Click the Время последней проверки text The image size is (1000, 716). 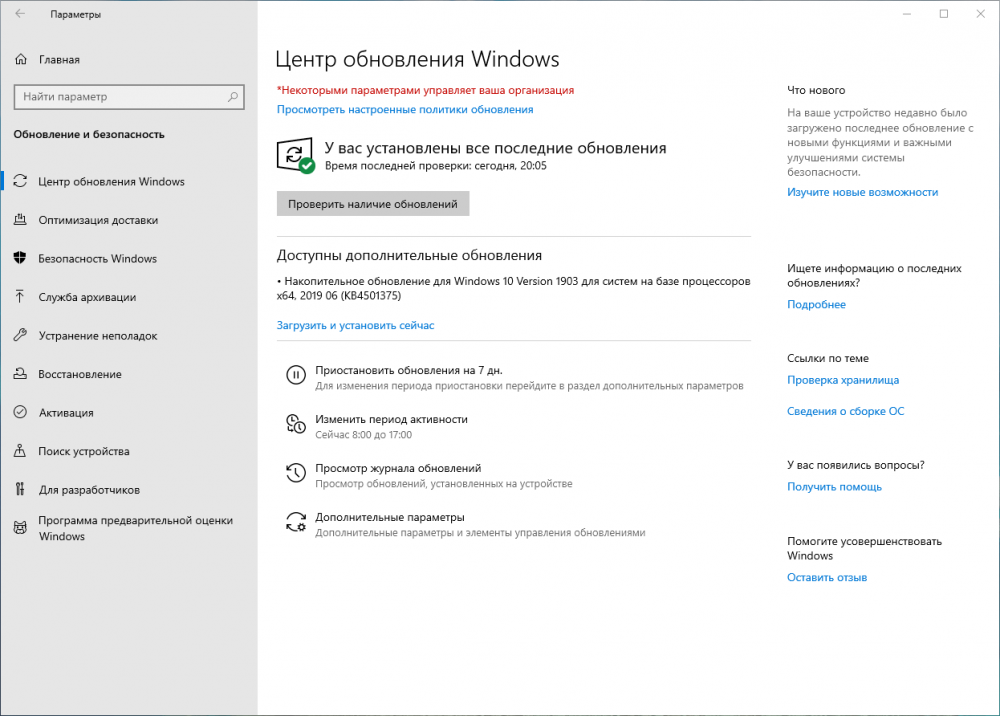coord(436,166)
